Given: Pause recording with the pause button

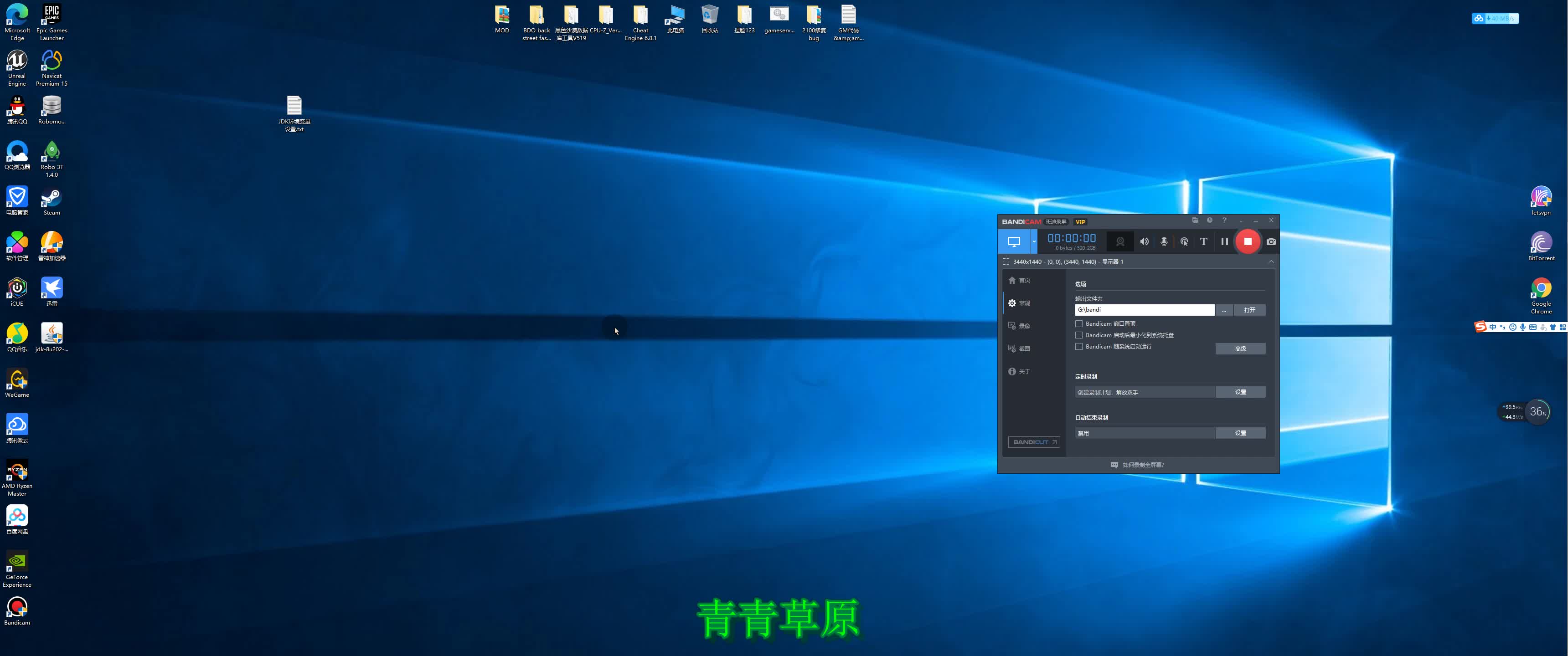Looking at the screenshot, I should [x=1224, y=241].
